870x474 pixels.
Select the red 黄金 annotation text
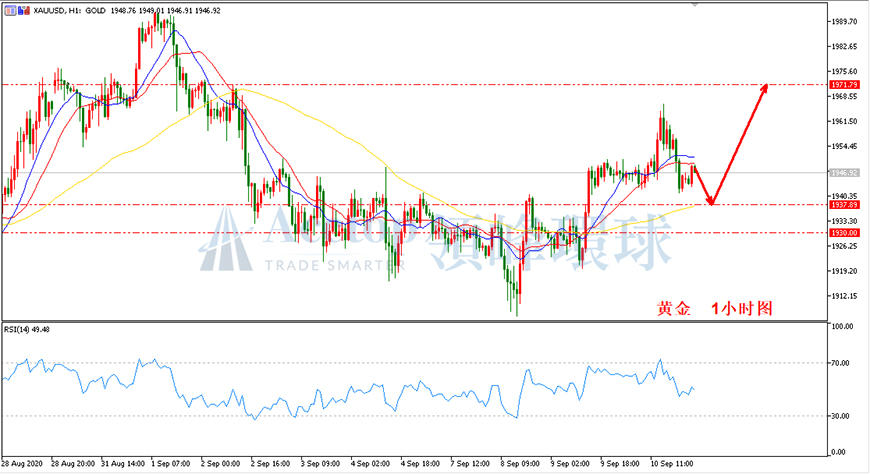674,309
